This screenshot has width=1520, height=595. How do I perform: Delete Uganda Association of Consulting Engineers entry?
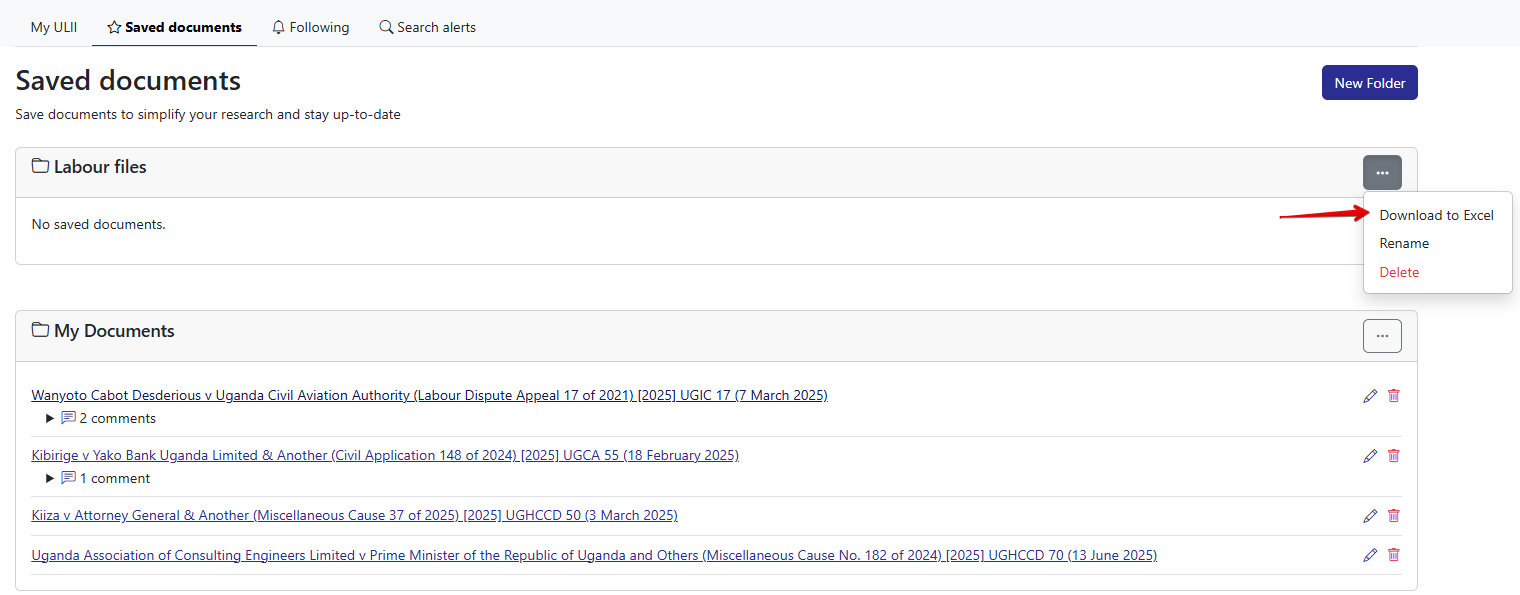coord(1394,555)
